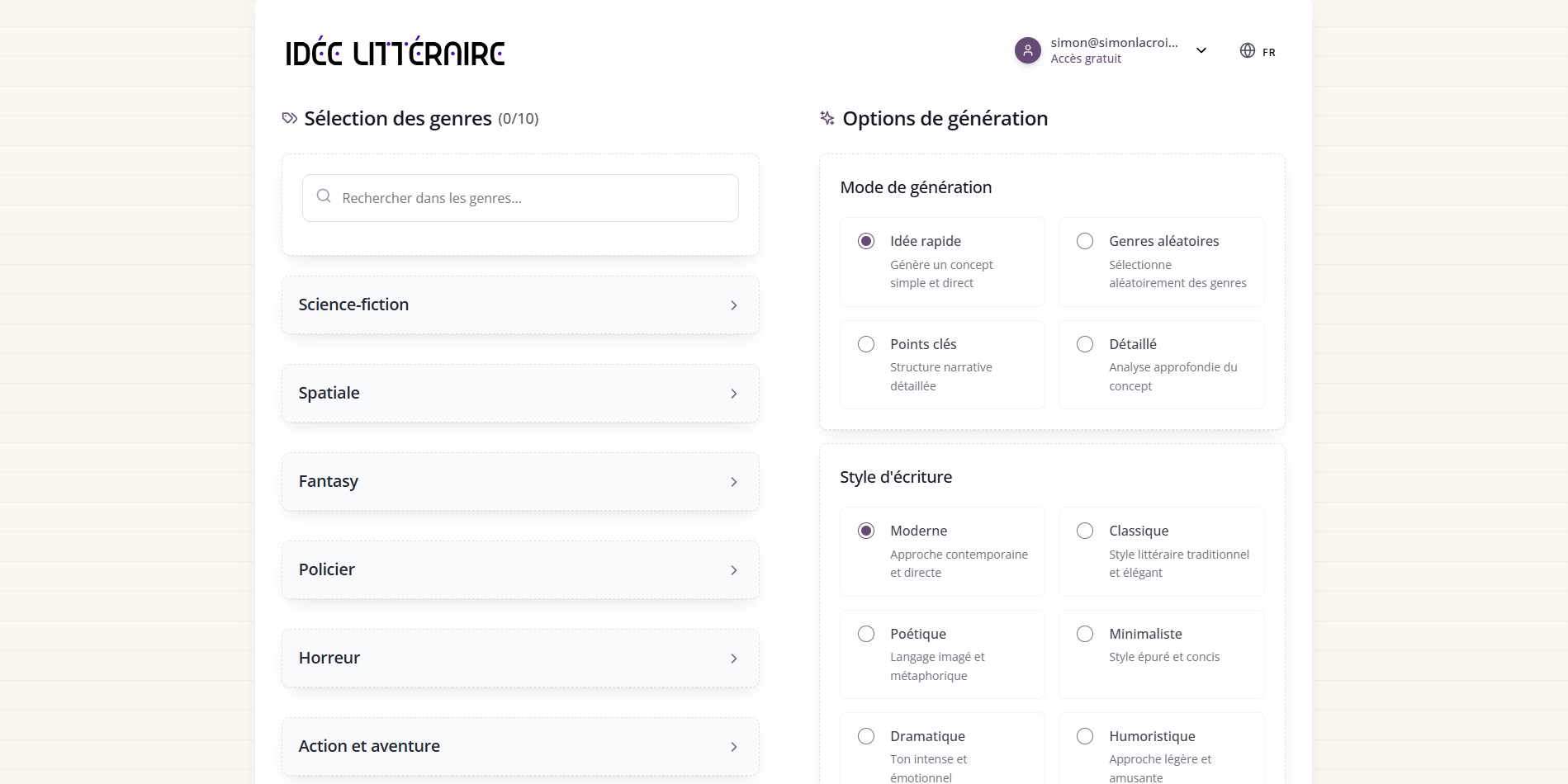Select the Genres aléatoires radio option
This screenshot has width=1568, height=784.
pyautogui.click(x=1085, y=241)
